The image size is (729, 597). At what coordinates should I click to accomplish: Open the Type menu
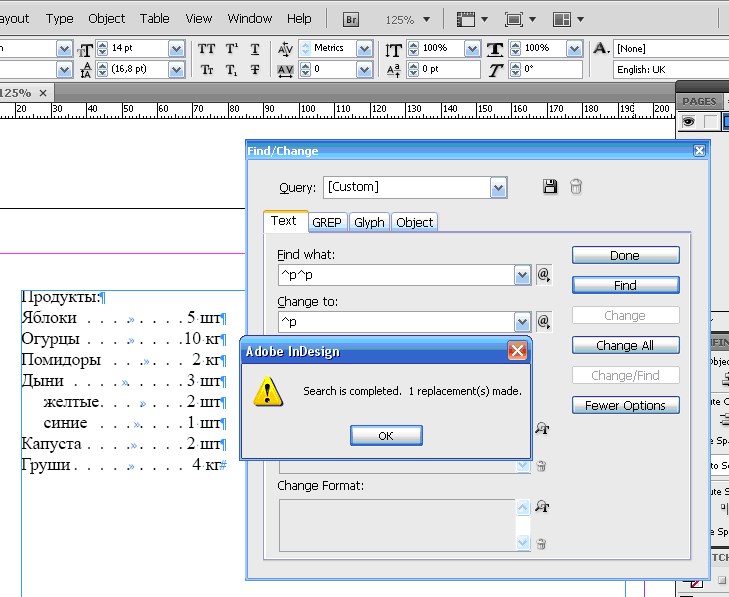click(x=60, y=19)
